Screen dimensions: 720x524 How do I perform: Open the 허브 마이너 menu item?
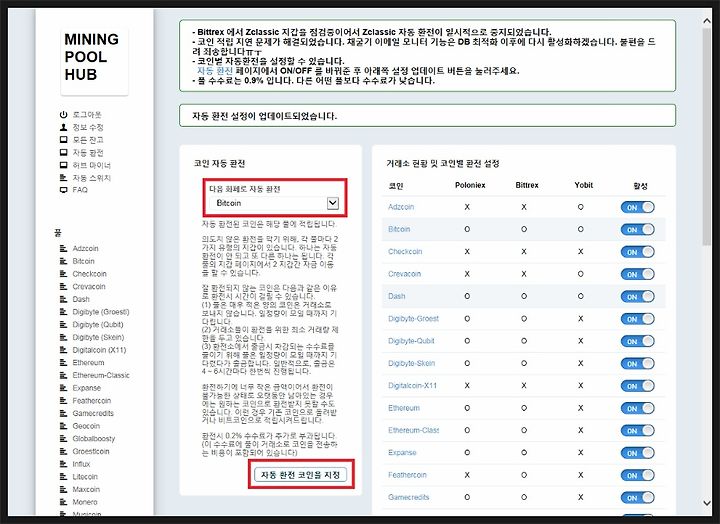(91, 165)
